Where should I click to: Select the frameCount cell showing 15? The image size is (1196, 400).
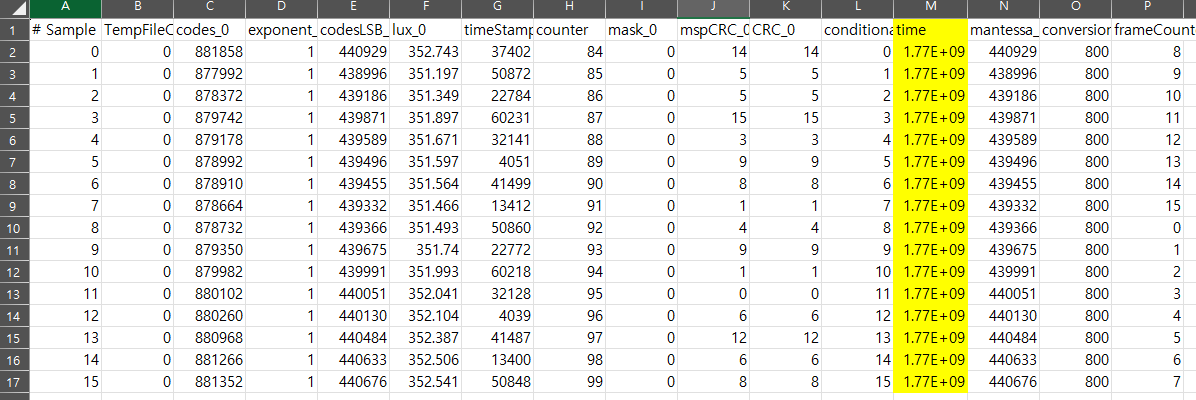[1153, 205]
